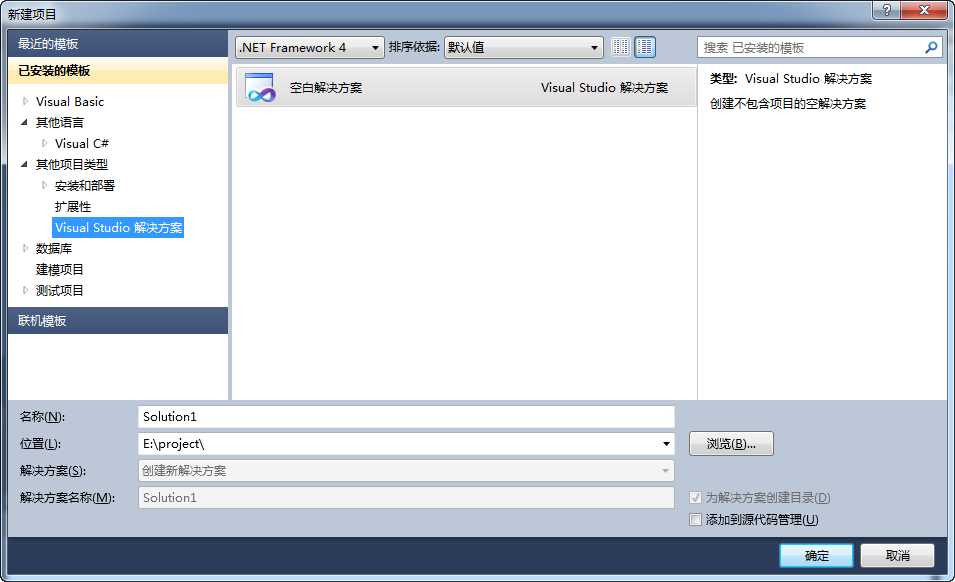The height and width of the screenshot is (582, 955).
Task: Click the blank solution template icon
Action: tap(261, 87)
